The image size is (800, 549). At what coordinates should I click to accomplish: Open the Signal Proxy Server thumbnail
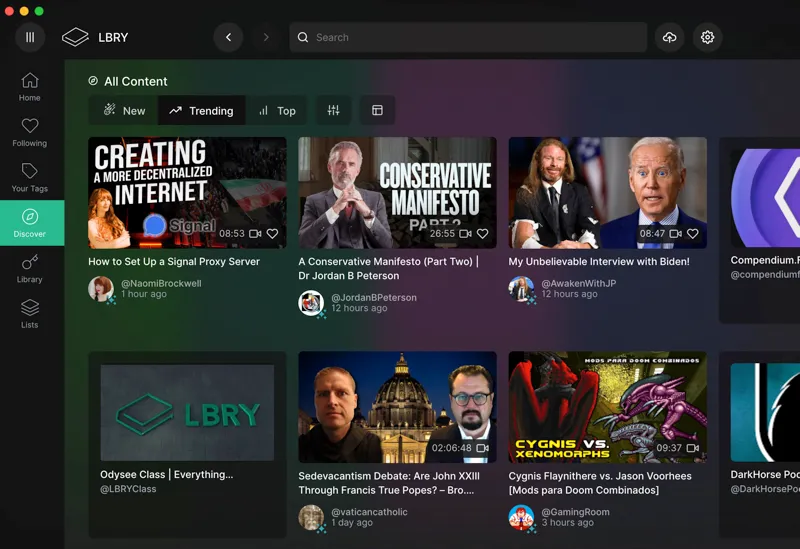coord(187,192)
